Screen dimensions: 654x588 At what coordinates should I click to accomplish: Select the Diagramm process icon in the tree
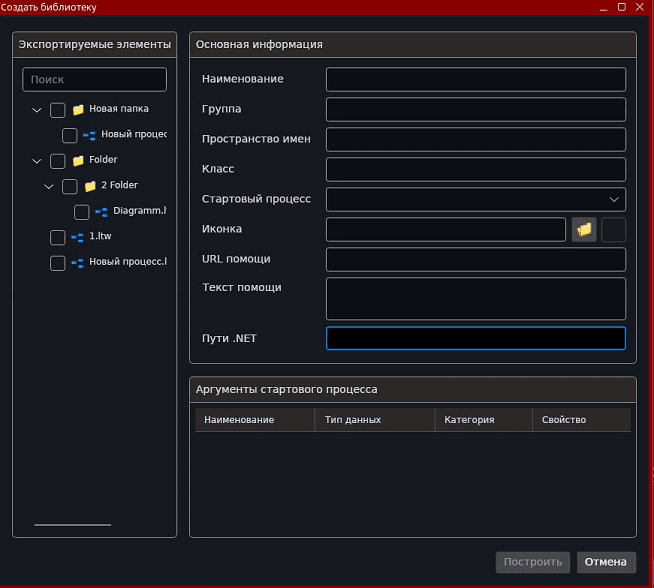[102, 212]
